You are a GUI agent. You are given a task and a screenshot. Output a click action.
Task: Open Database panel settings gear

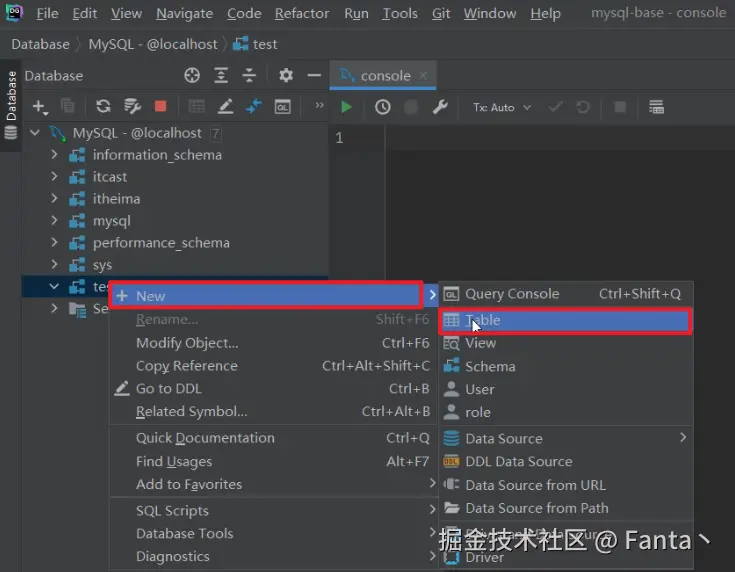285,75
